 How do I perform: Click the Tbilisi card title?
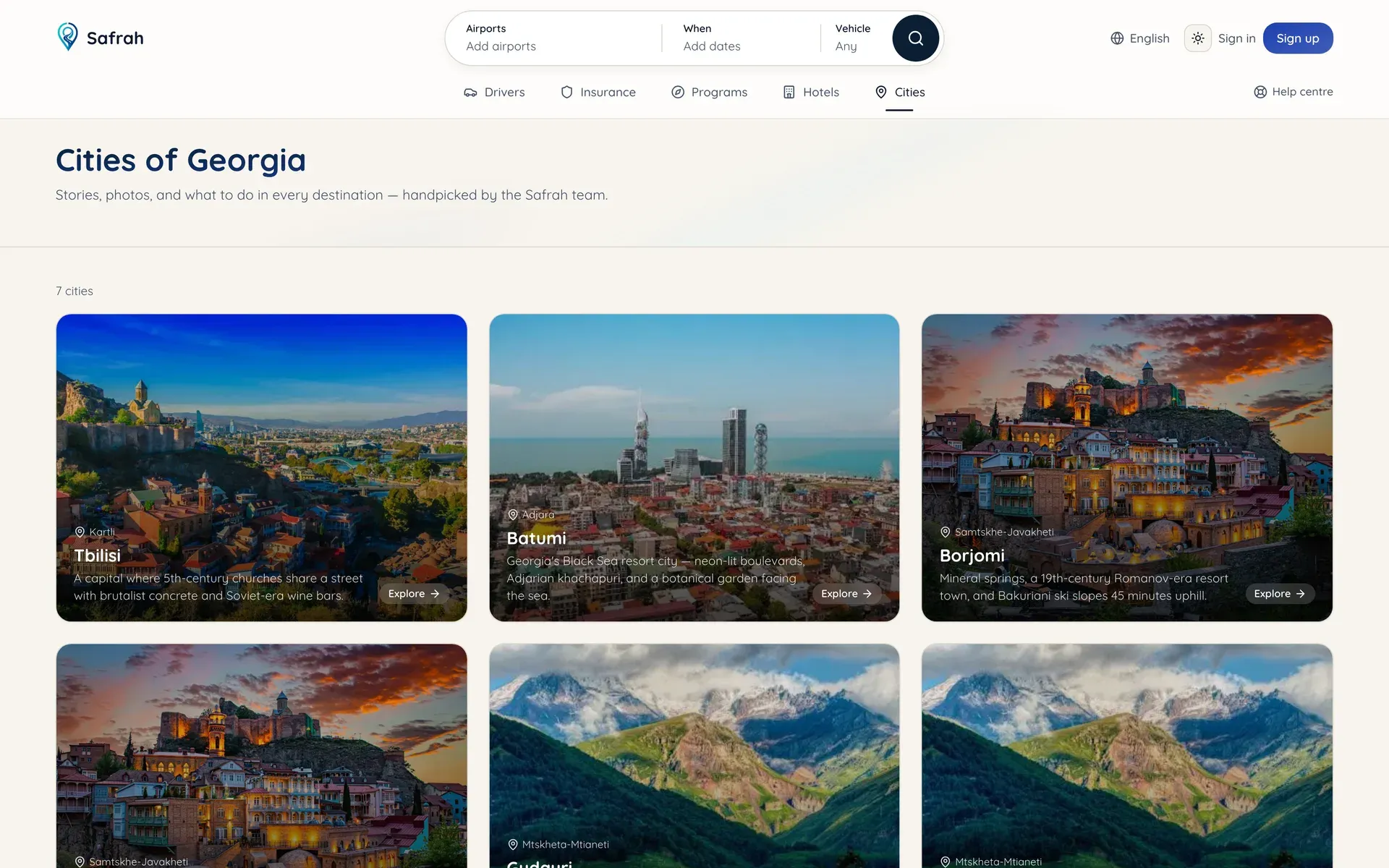coord(97,556)
